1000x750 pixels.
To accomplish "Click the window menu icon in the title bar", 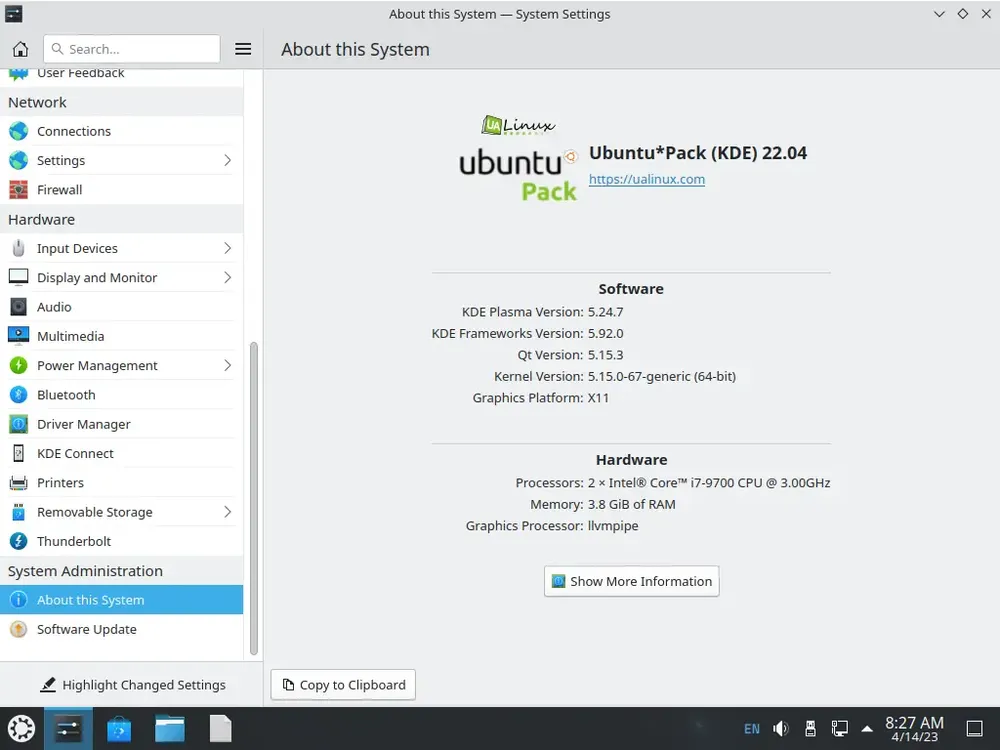I will click(x=13, y=13).
